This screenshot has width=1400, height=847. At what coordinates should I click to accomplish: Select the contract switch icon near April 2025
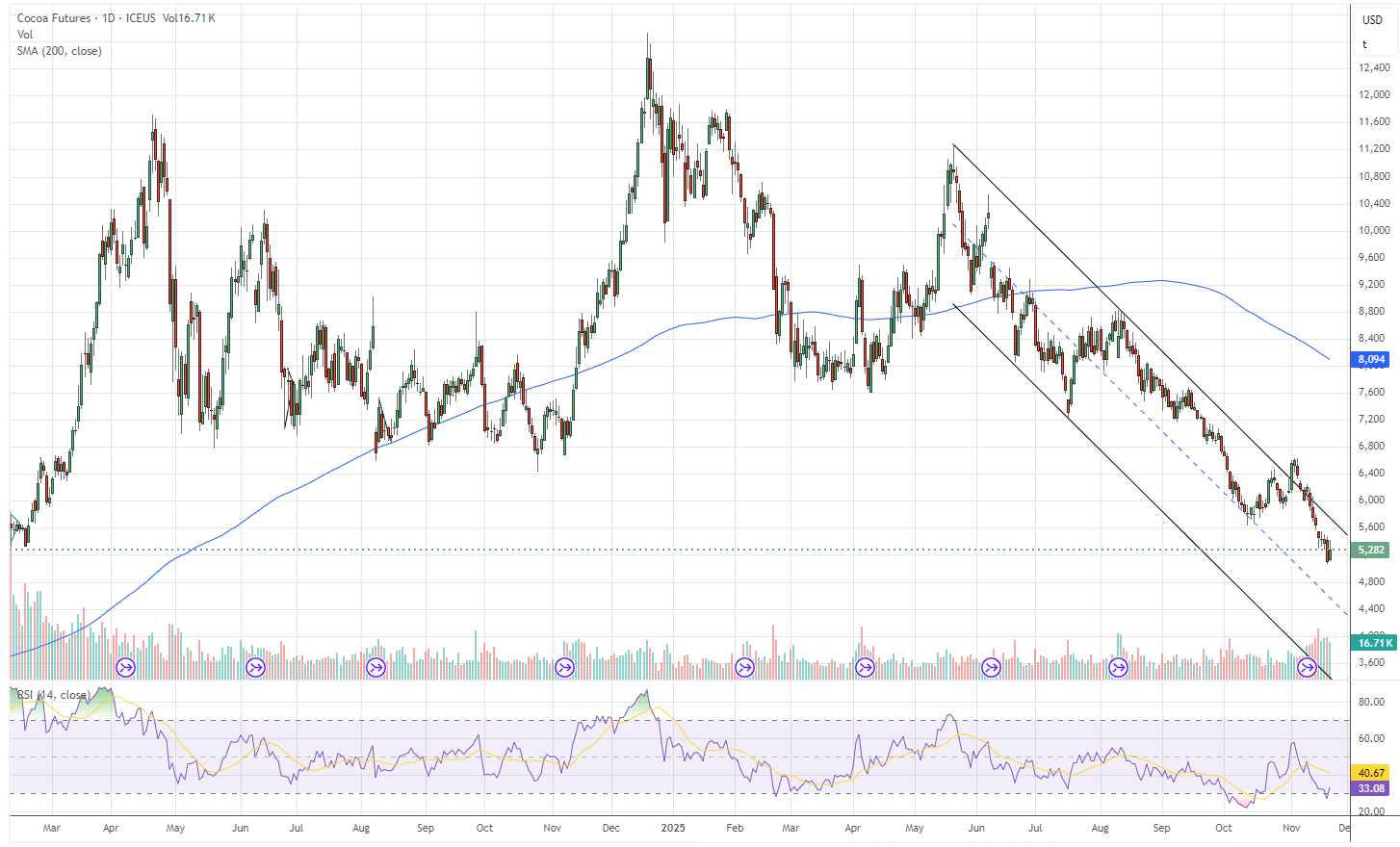click(x=864, y=665)
